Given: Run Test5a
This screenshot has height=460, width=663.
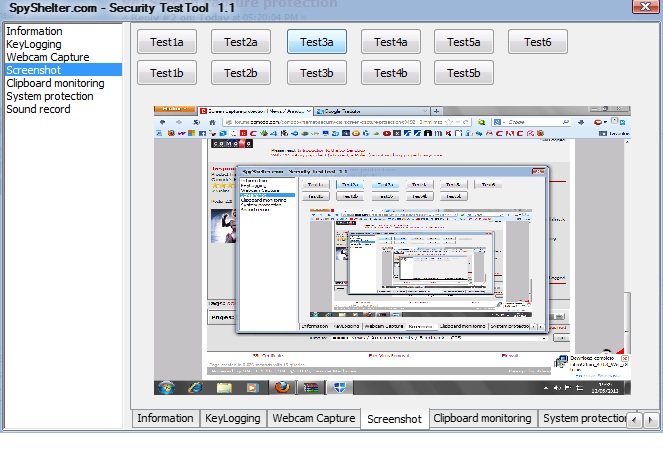Looking at the screenshot, I should pyautogui.click(x=464, y=42).
